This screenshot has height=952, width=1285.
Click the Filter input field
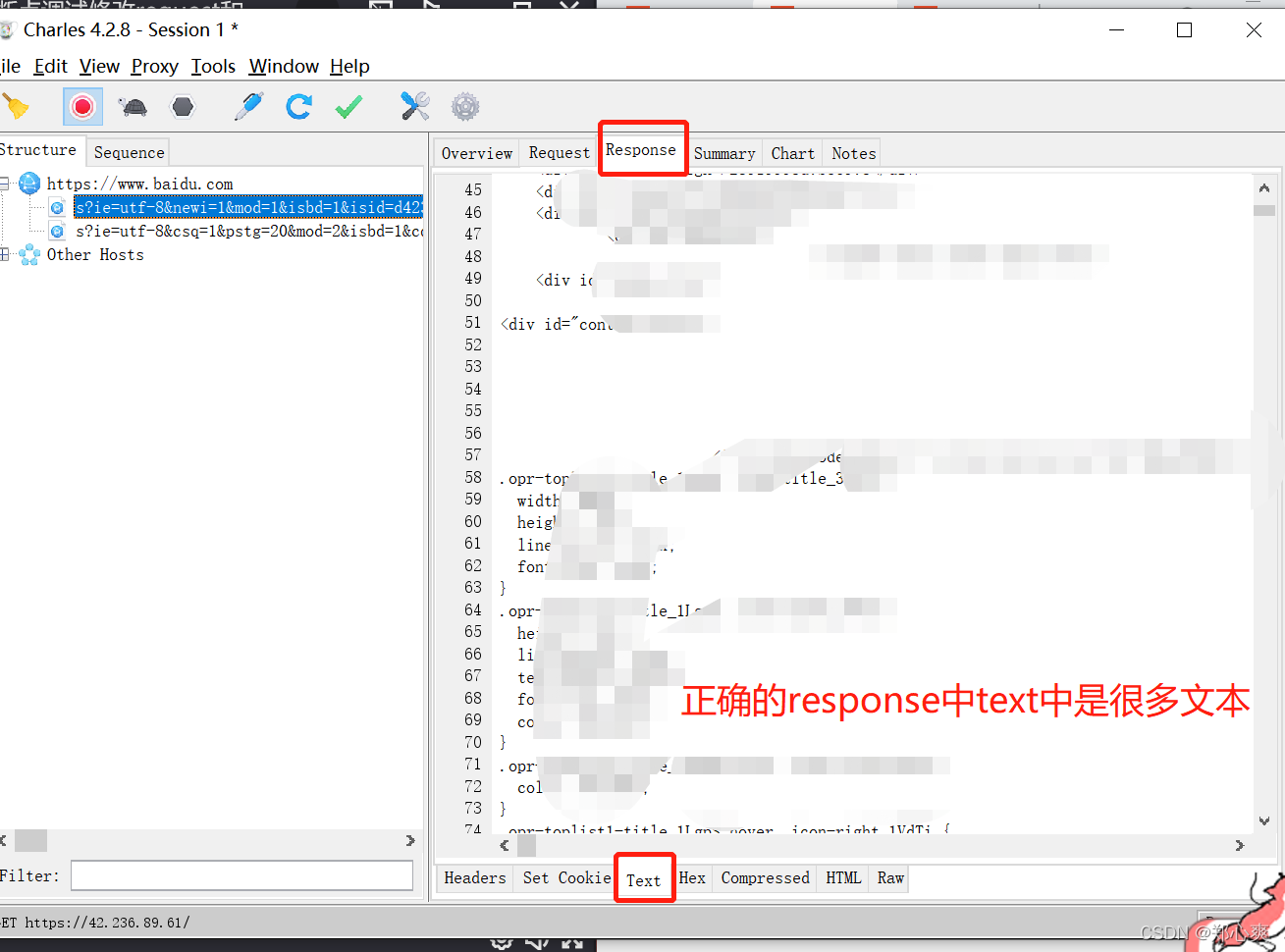pyautogui.click(x=241, y=875)
